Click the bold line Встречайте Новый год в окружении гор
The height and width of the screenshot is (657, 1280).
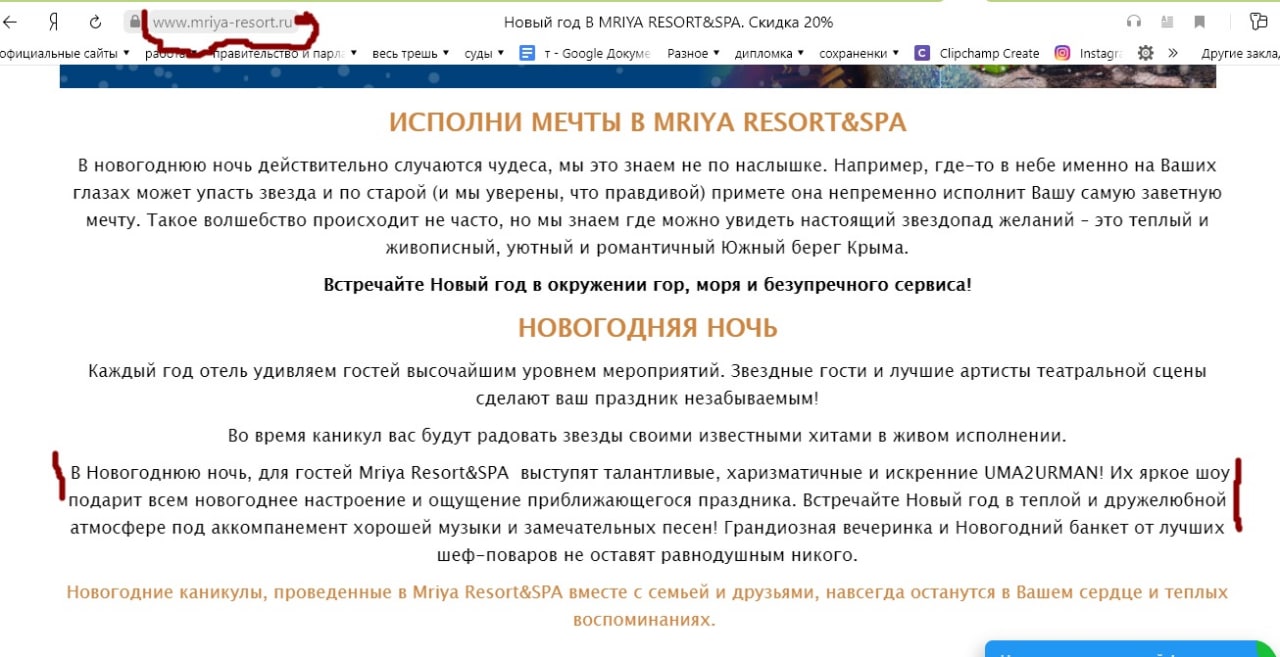click(x=647, y=284)
